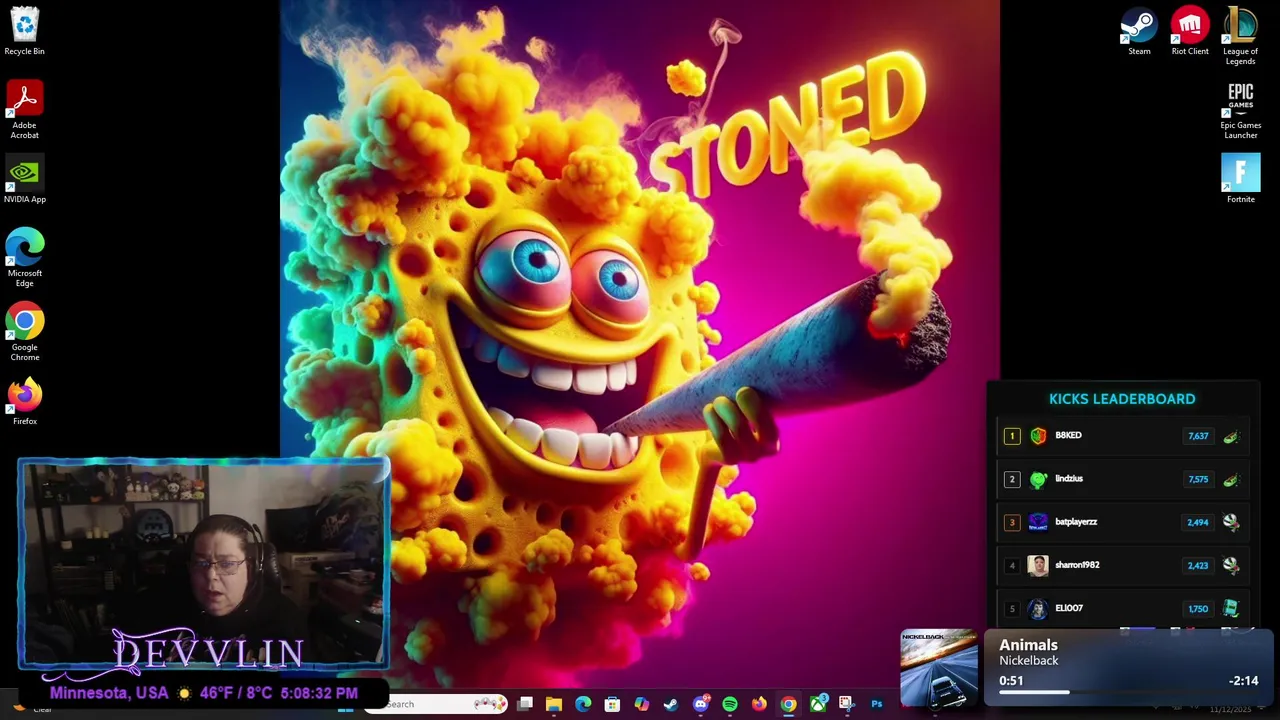Viewport: 1280px width, 720px height.
Task: Click the "KICKS LEADERBOARD" heading
Action: click(x=1122, y=399)
